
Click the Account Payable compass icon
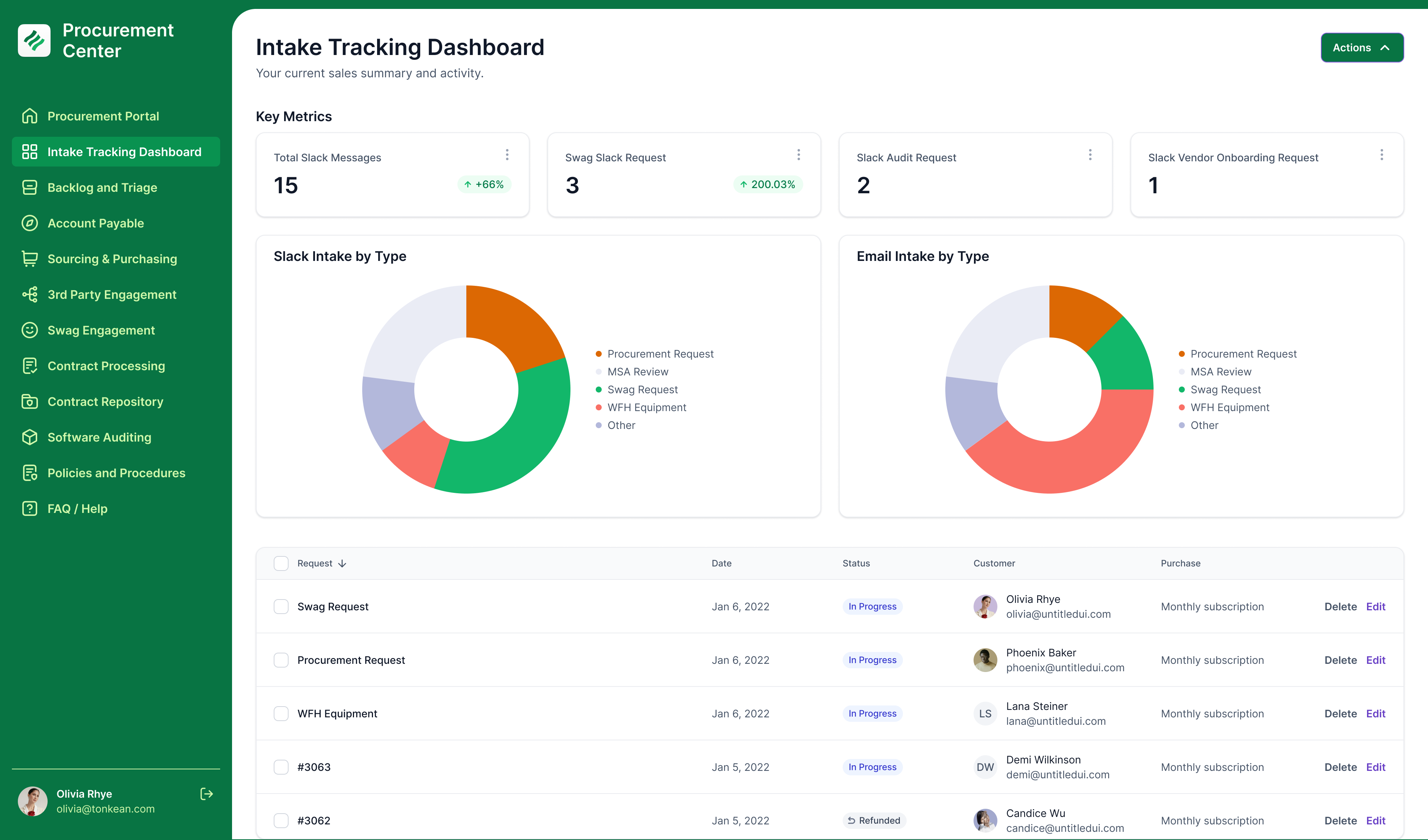click(x=29, y=223)
